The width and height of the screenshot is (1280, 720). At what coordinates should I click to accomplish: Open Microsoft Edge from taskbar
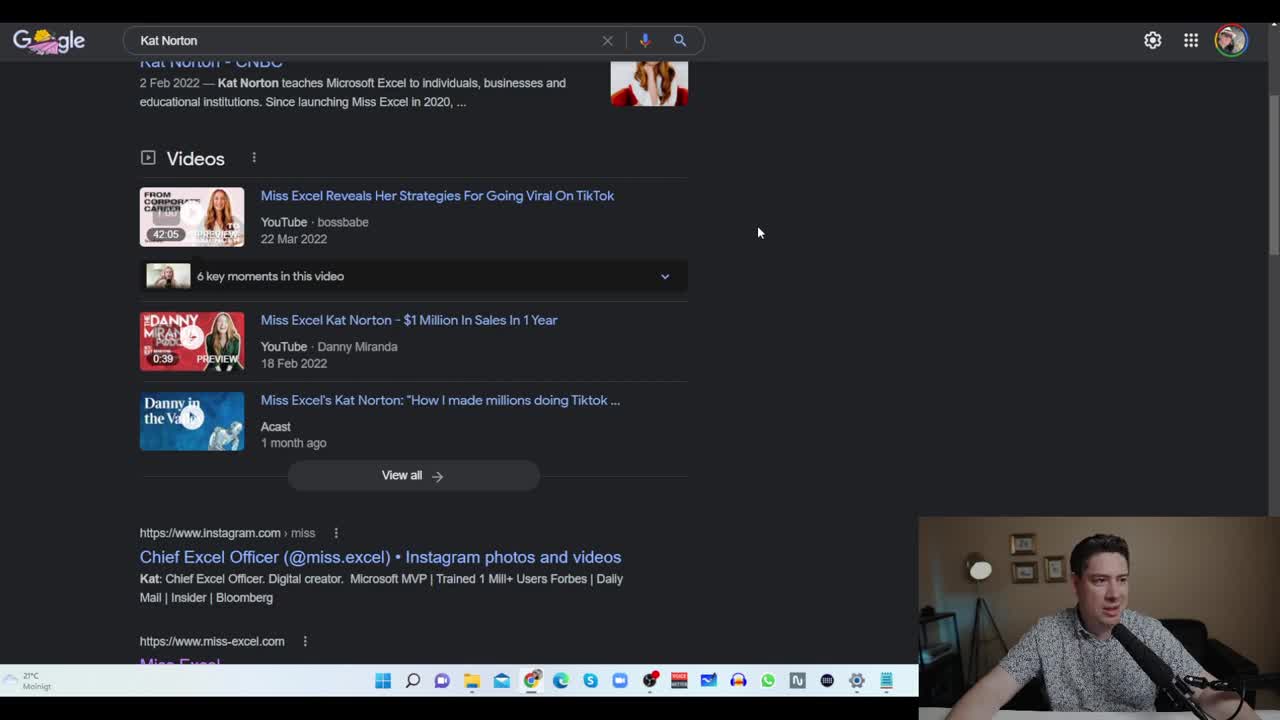[x=561, y=681]
